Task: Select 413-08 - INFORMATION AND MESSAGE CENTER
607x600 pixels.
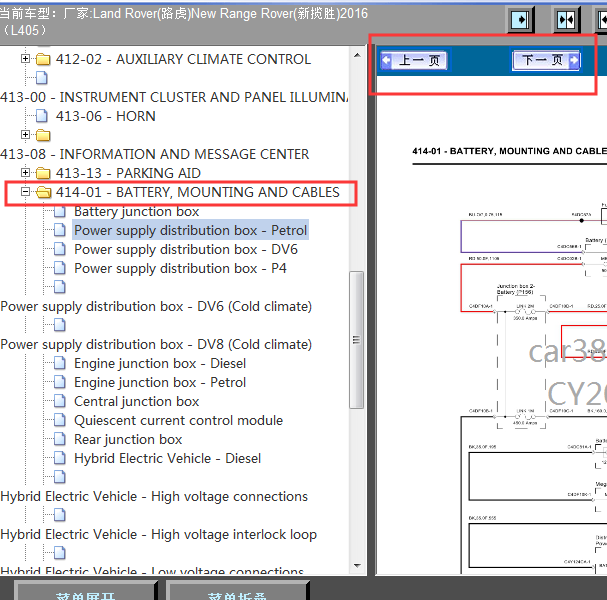Action: 155,154
